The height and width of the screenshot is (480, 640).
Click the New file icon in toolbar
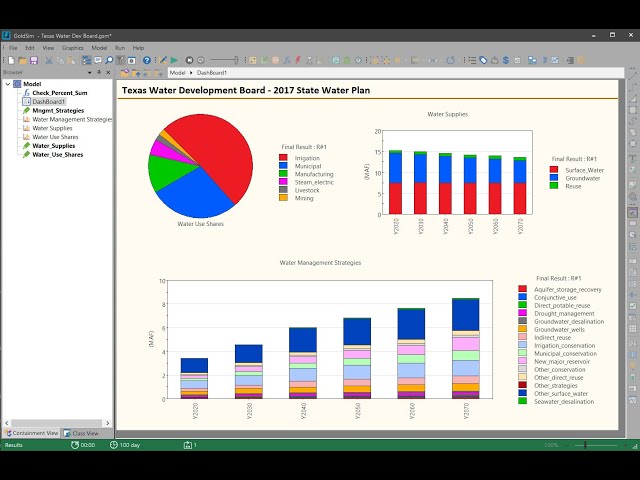coord(11,60)
